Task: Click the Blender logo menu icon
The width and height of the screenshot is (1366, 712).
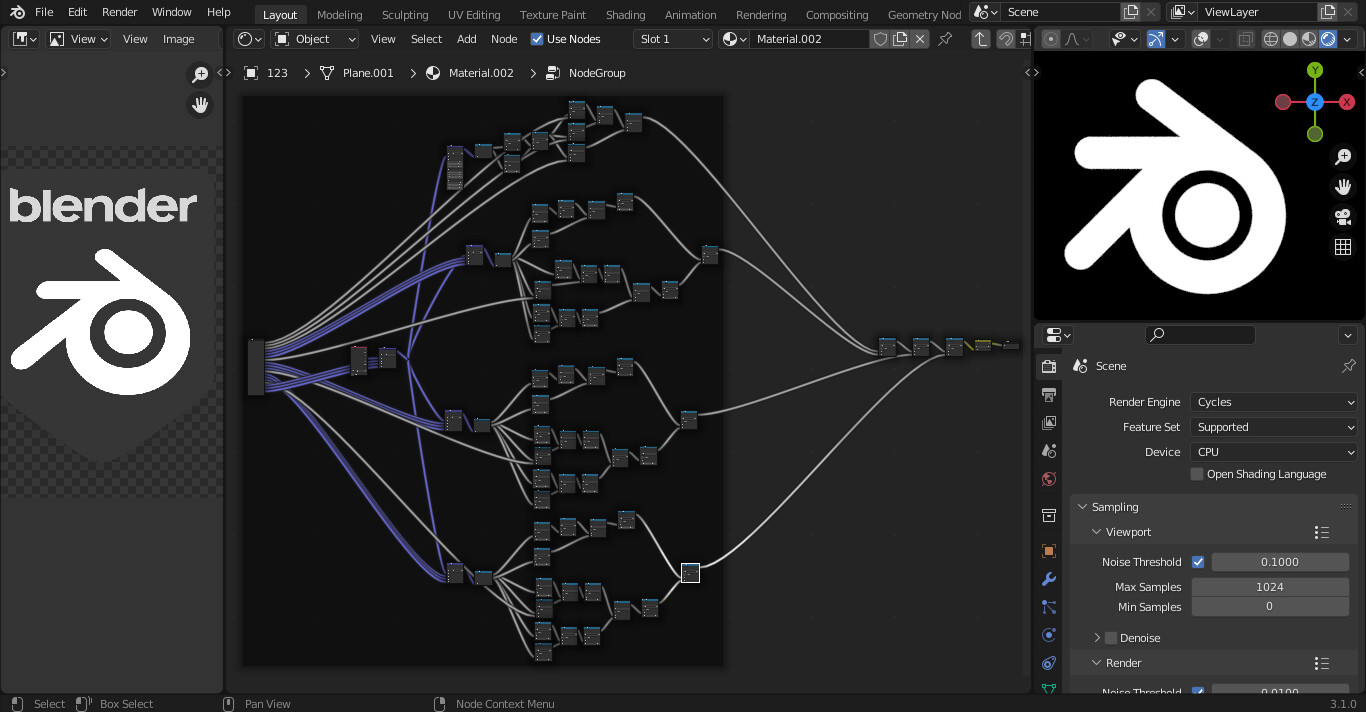Action: (16, 13)
